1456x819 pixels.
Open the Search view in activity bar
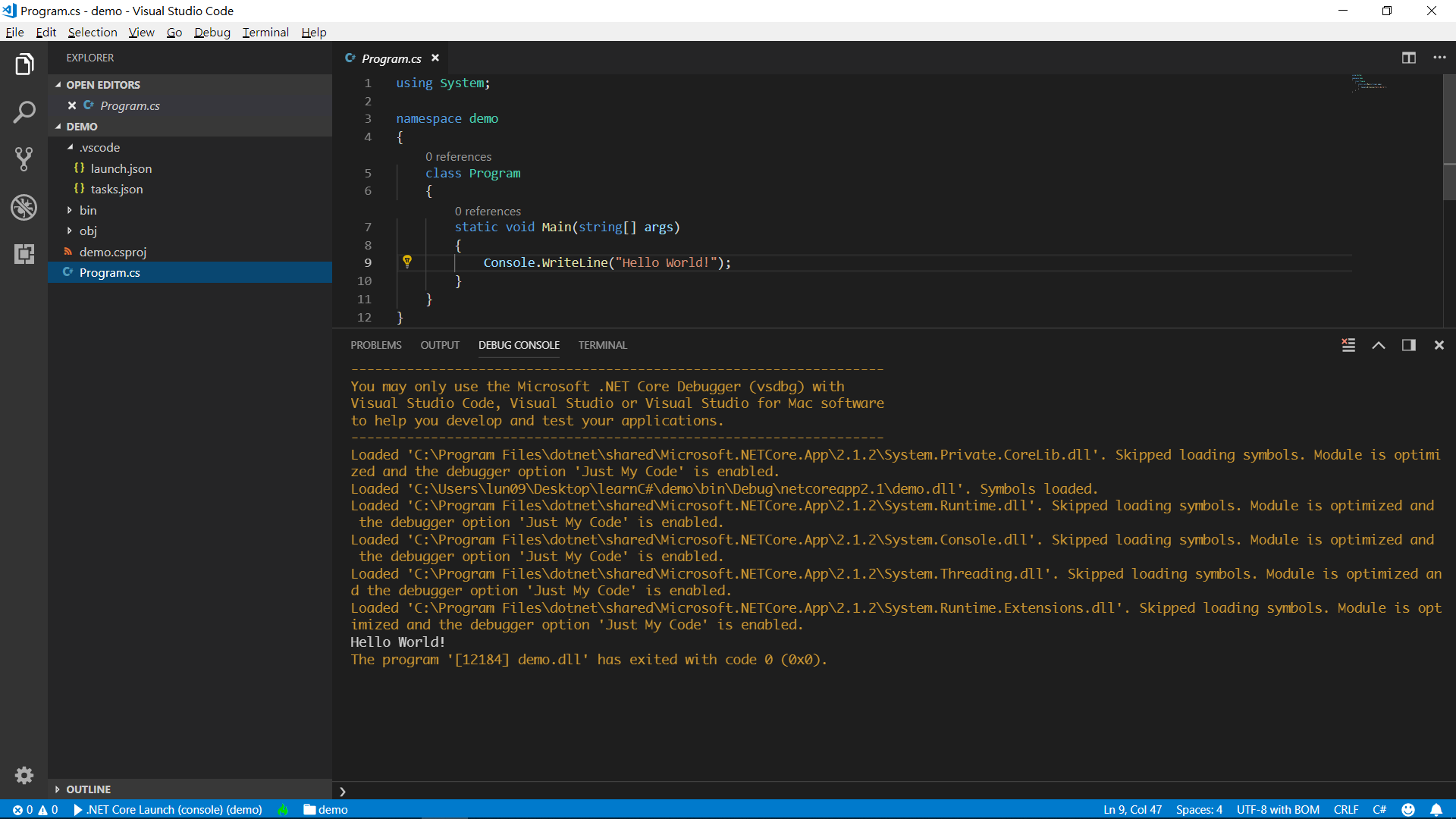tap(24, 112)
